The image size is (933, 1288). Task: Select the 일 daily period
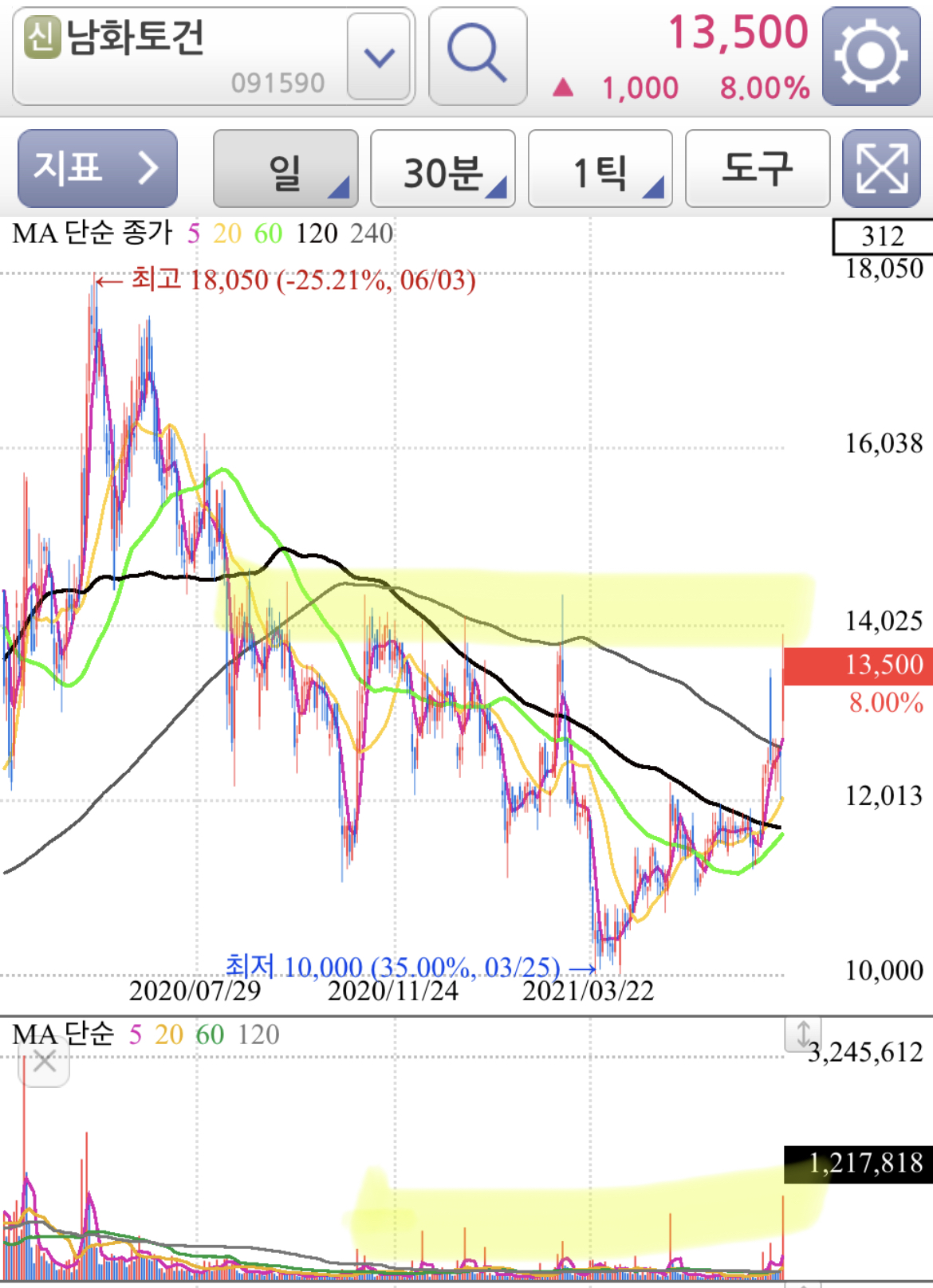click(285, 168)
